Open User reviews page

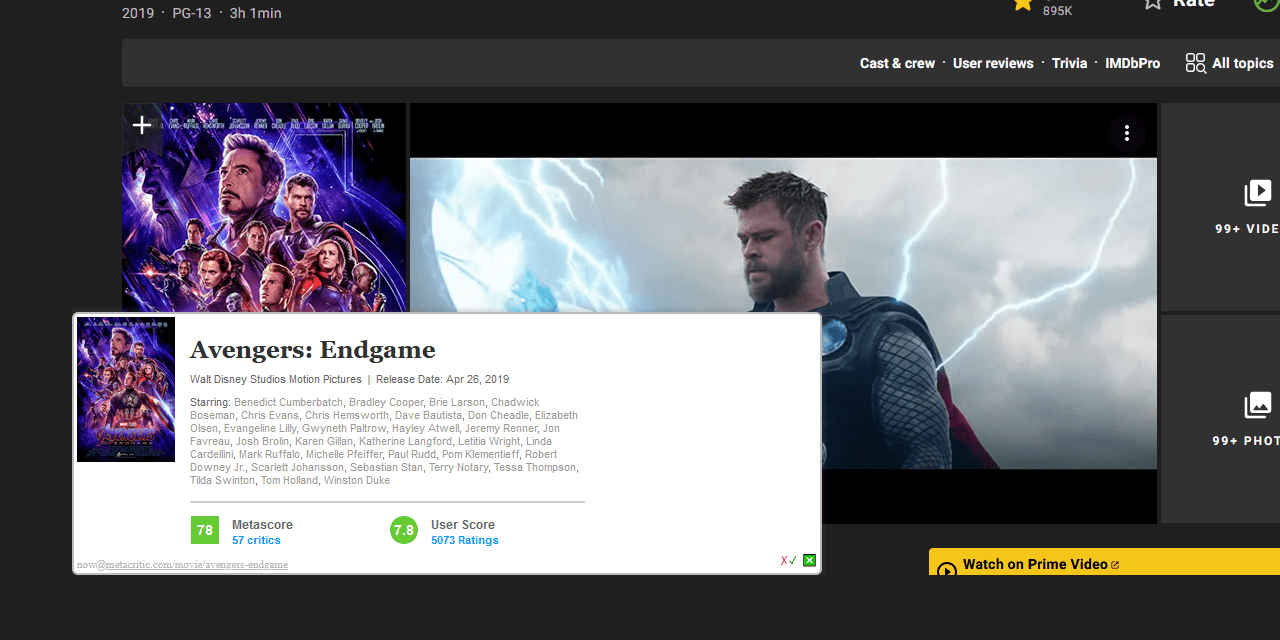[x=993, y=63]
